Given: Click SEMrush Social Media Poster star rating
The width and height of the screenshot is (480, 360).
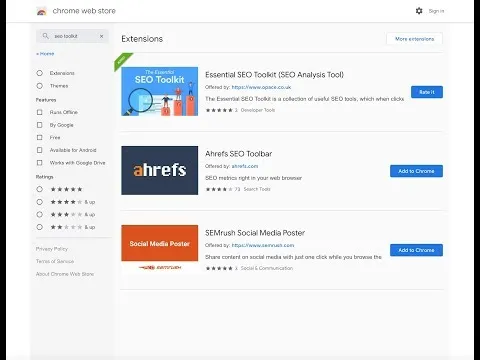Looking at the screenshot, I should click(219, 268).
